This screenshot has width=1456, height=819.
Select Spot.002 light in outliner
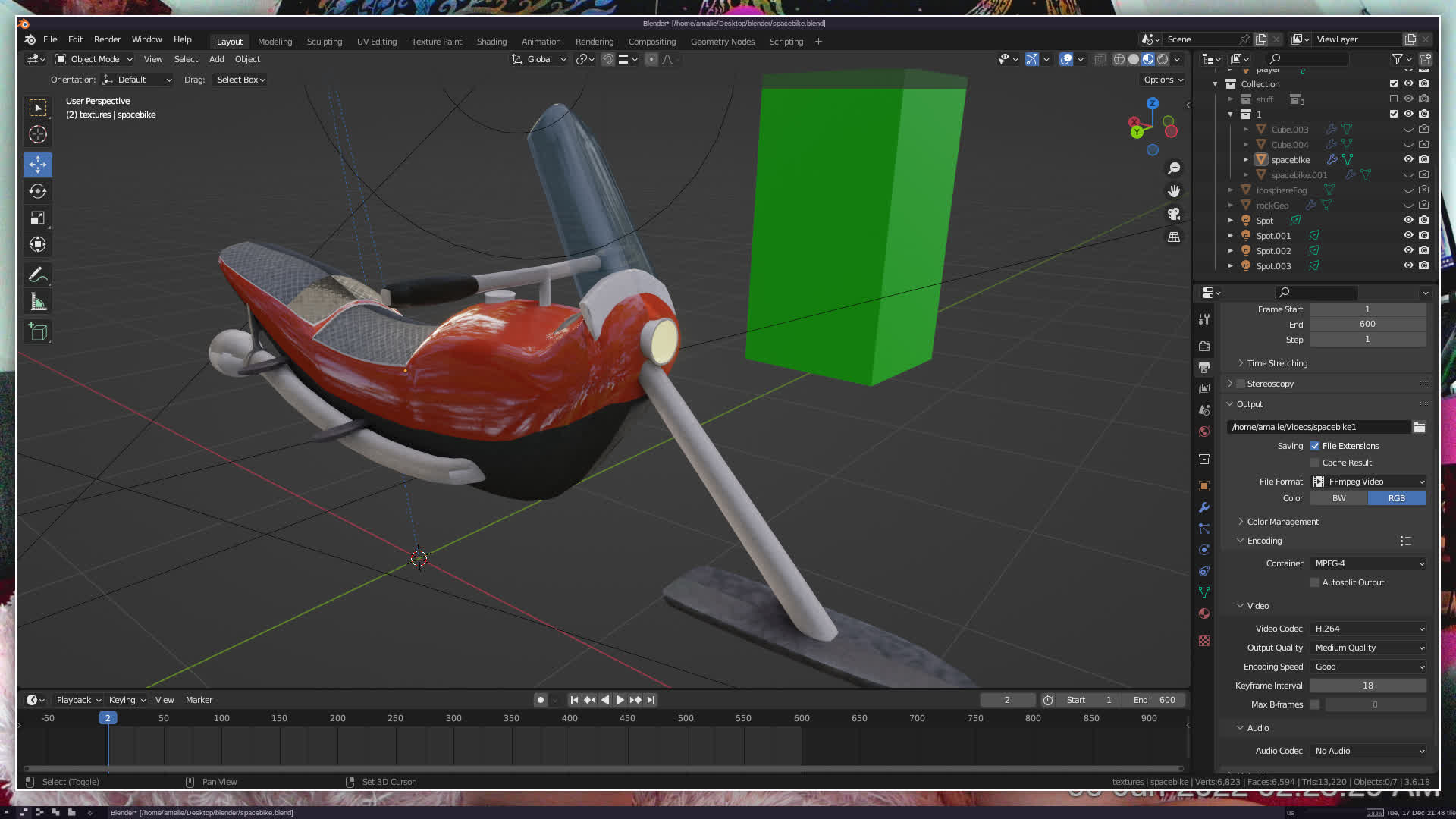[x=1273, y=251]
